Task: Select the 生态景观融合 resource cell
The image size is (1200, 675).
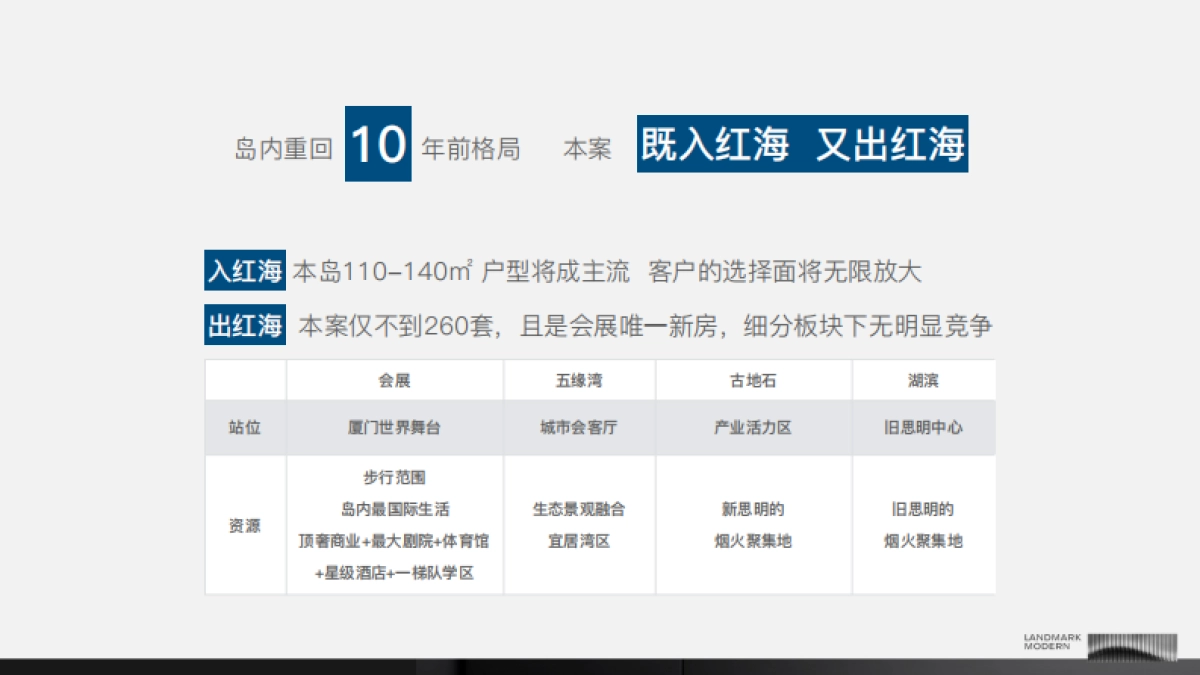Action: 579,509
